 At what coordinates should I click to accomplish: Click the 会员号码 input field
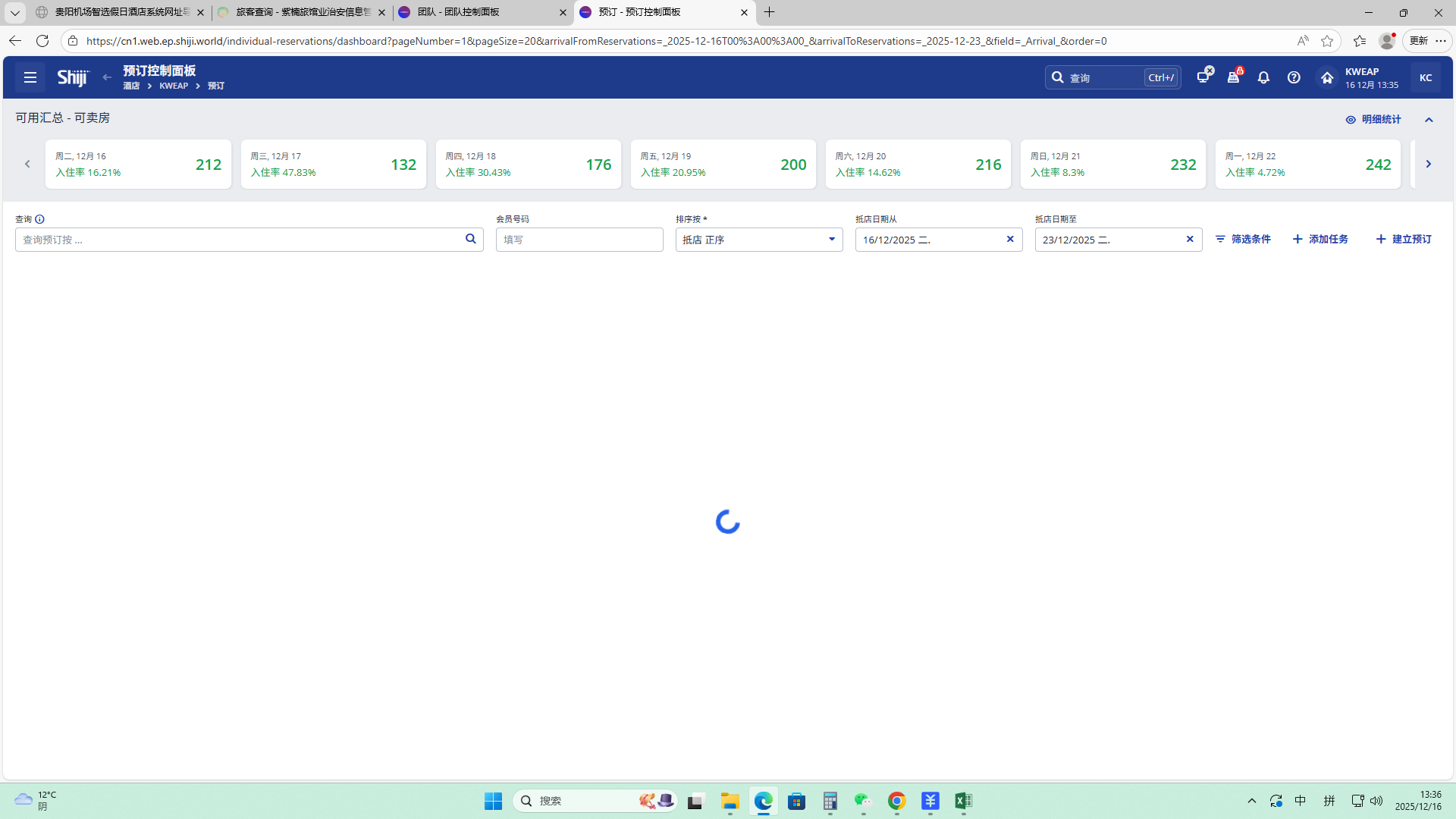pos(579,240)
